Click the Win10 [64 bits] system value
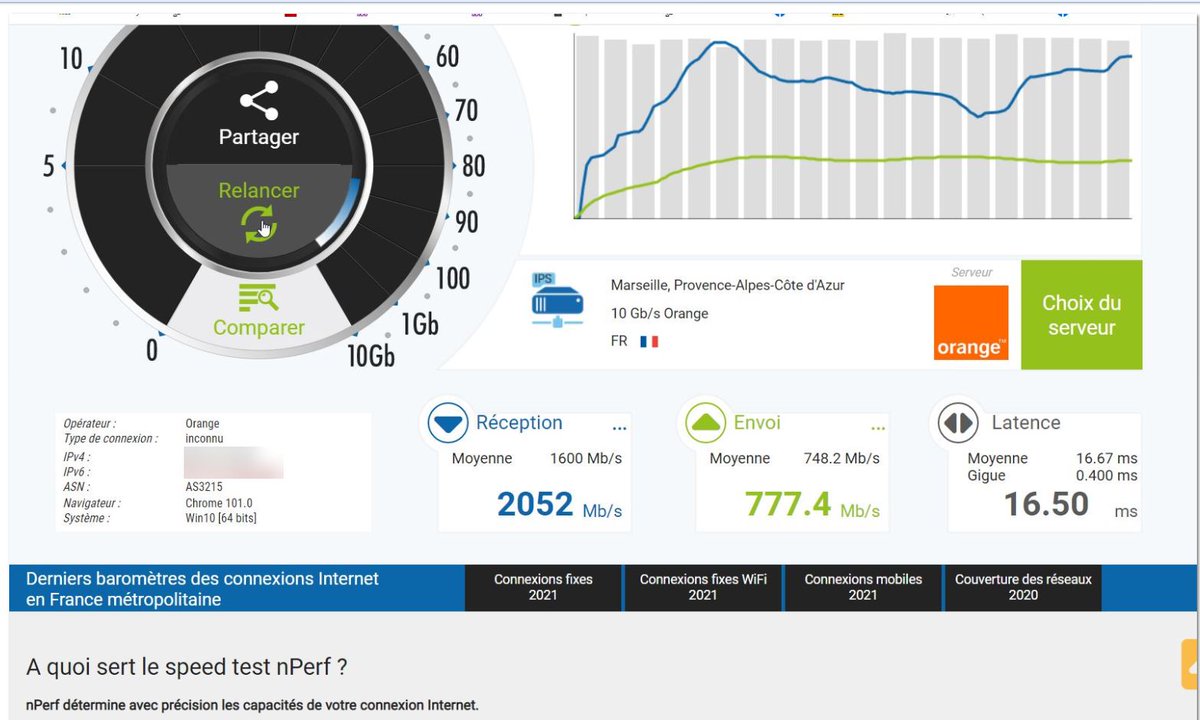Screen dimensions: 1200x720 pos(221,518)
